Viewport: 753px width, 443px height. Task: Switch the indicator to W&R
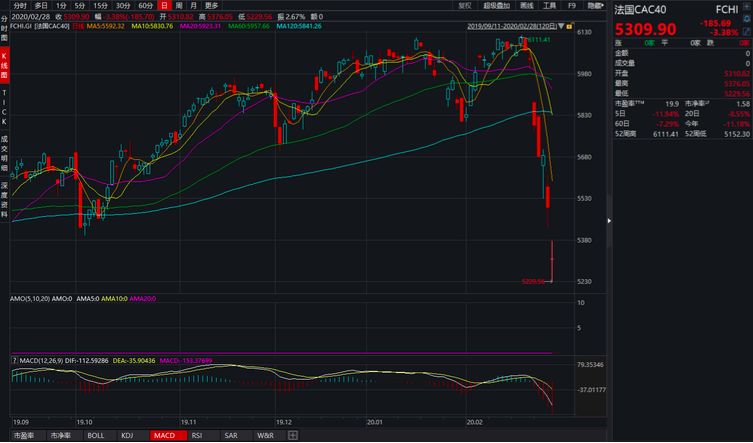[265, 435]
